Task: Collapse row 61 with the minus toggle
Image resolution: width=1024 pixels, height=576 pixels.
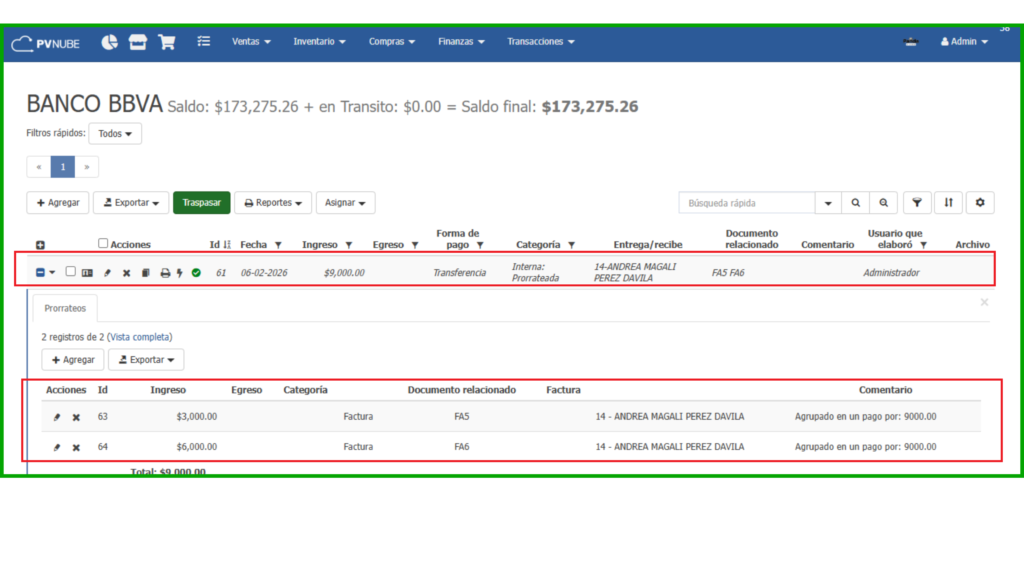Action: pyautogui.click(x=40, y=272)
